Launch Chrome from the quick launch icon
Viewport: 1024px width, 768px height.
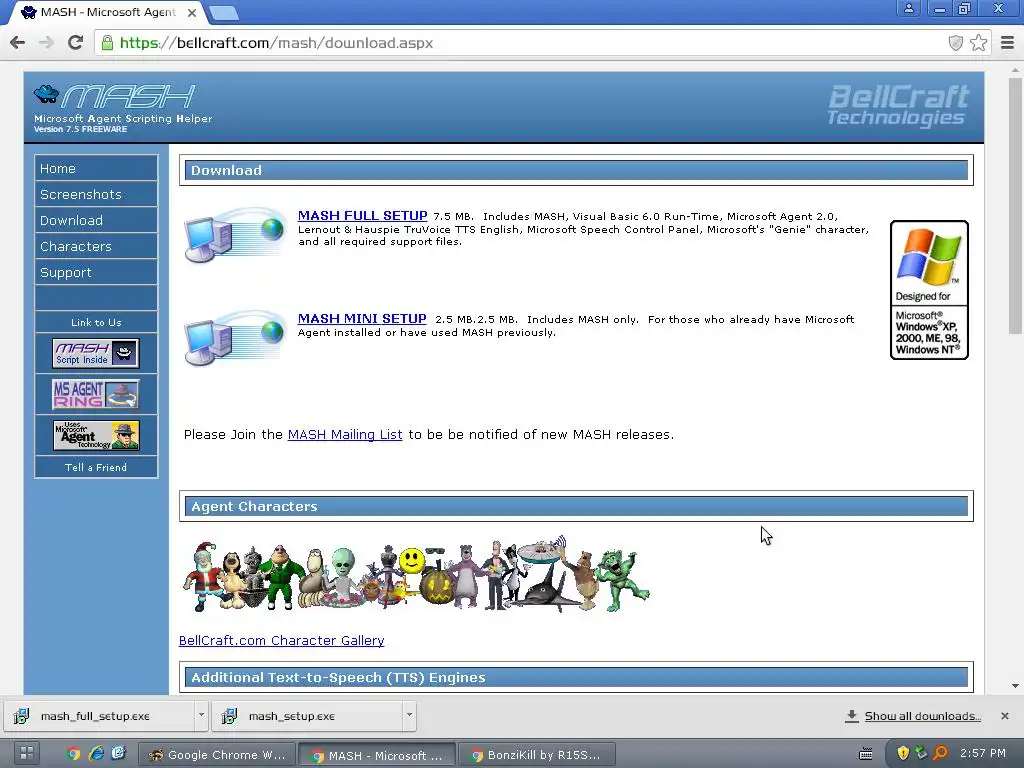click(73, 754)
